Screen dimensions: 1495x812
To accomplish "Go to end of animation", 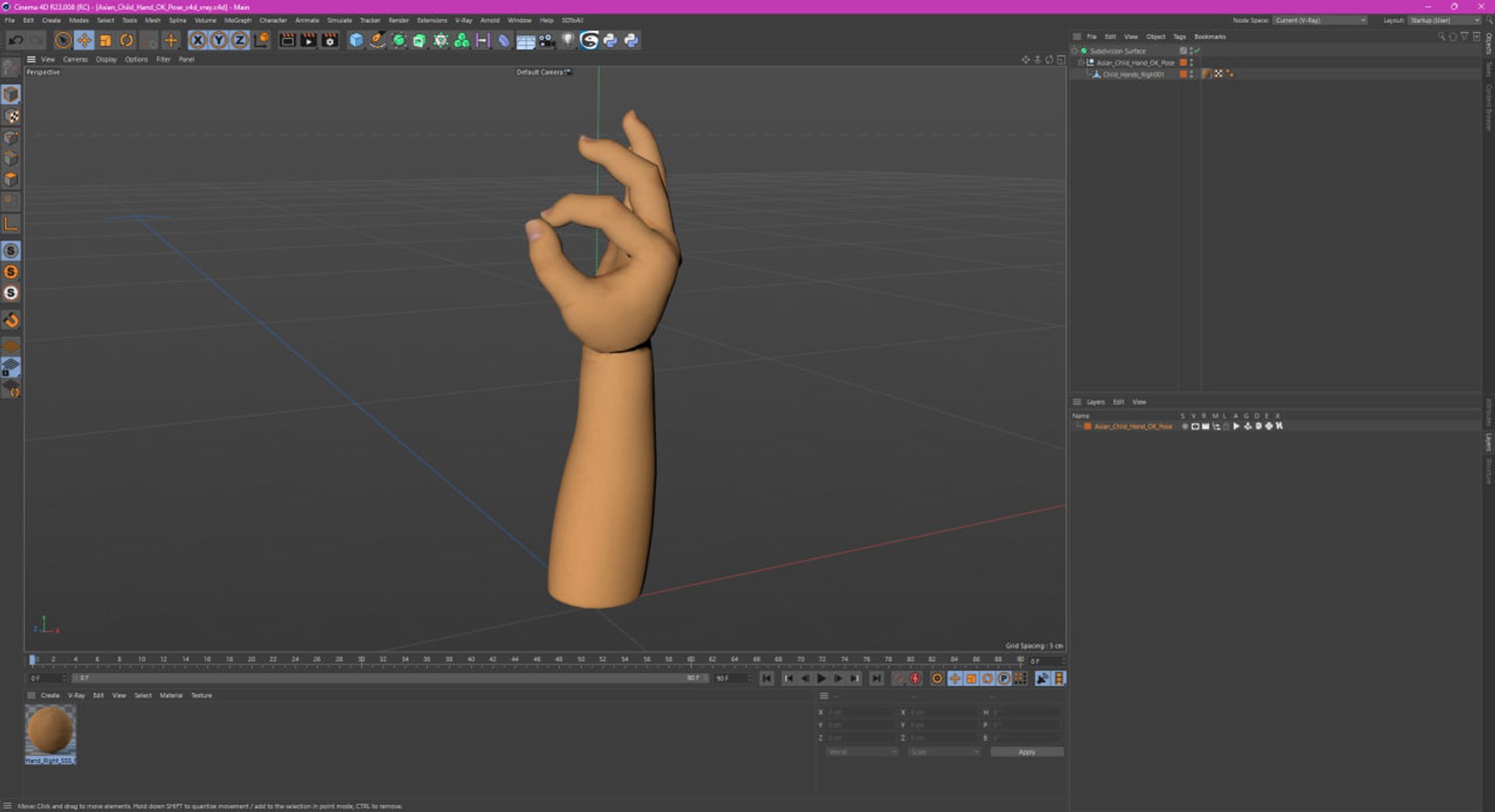I will click(877, 679).
